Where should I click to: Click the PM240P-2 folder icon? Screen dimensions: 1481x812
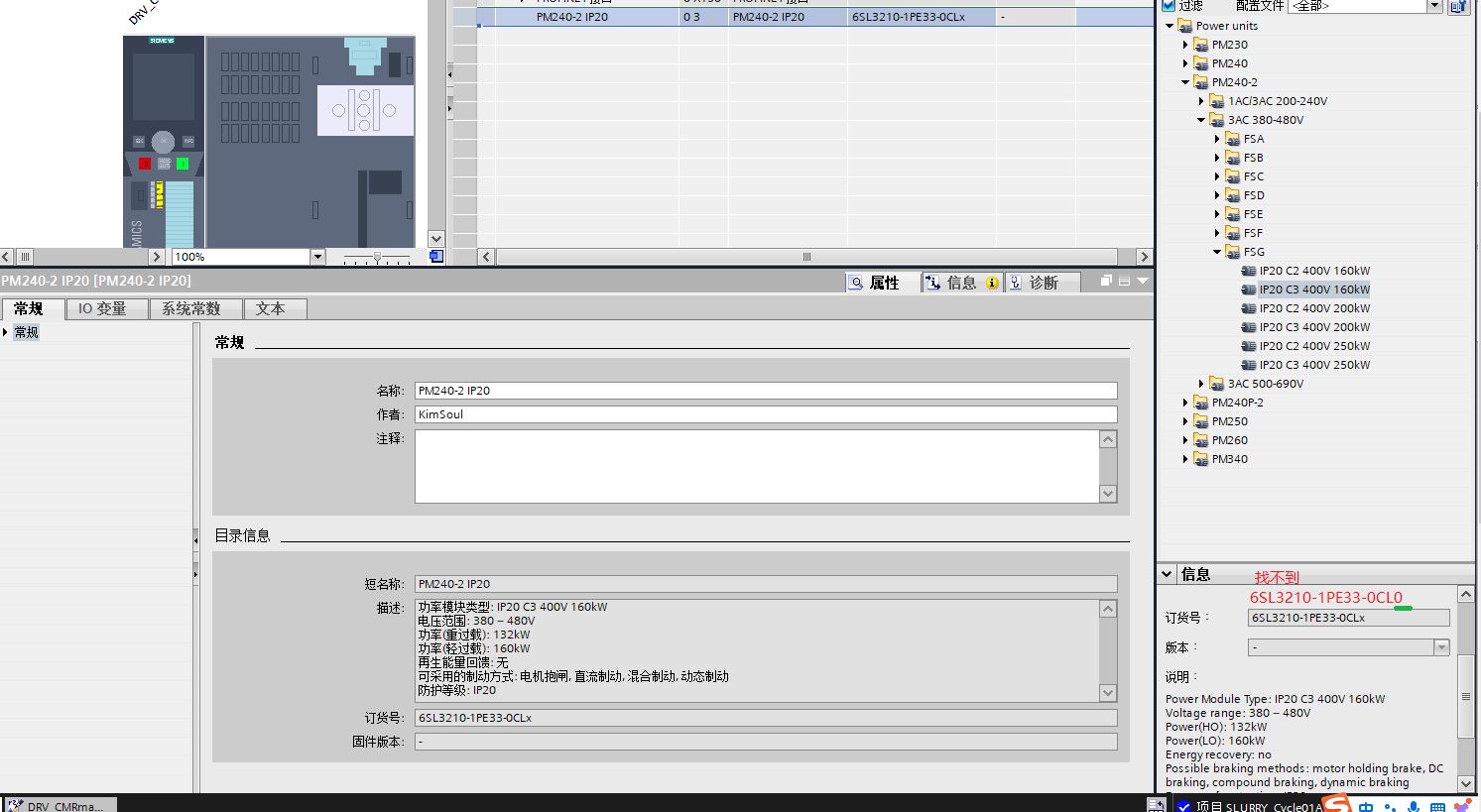tap(1201, 403)
